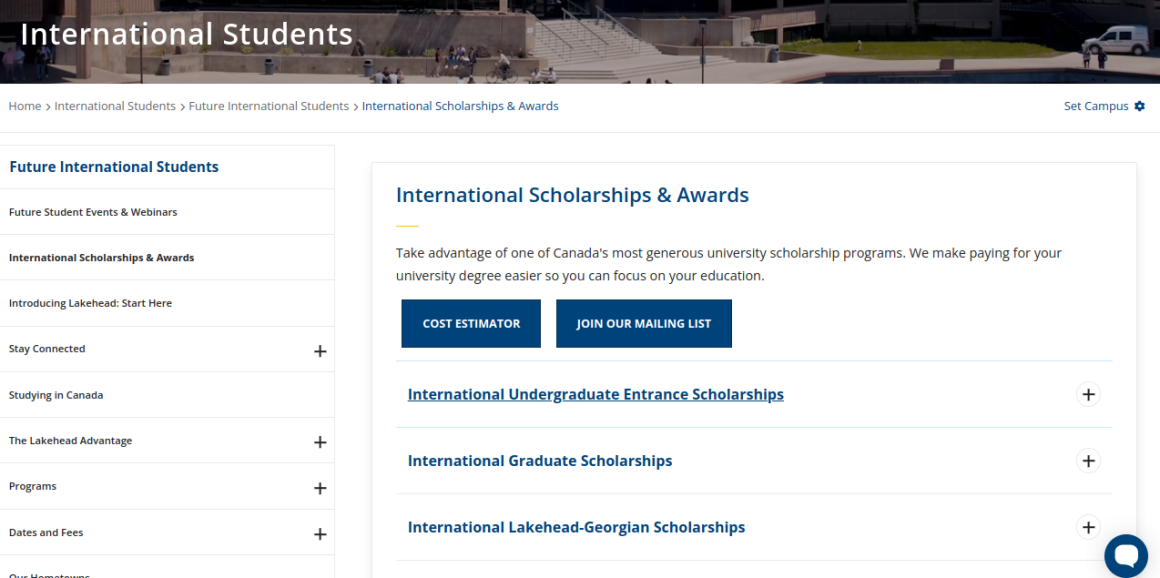Open Future Student Events & Webinars page
This screenshot has height=578, width=1160.
click(x=92, y=212)
